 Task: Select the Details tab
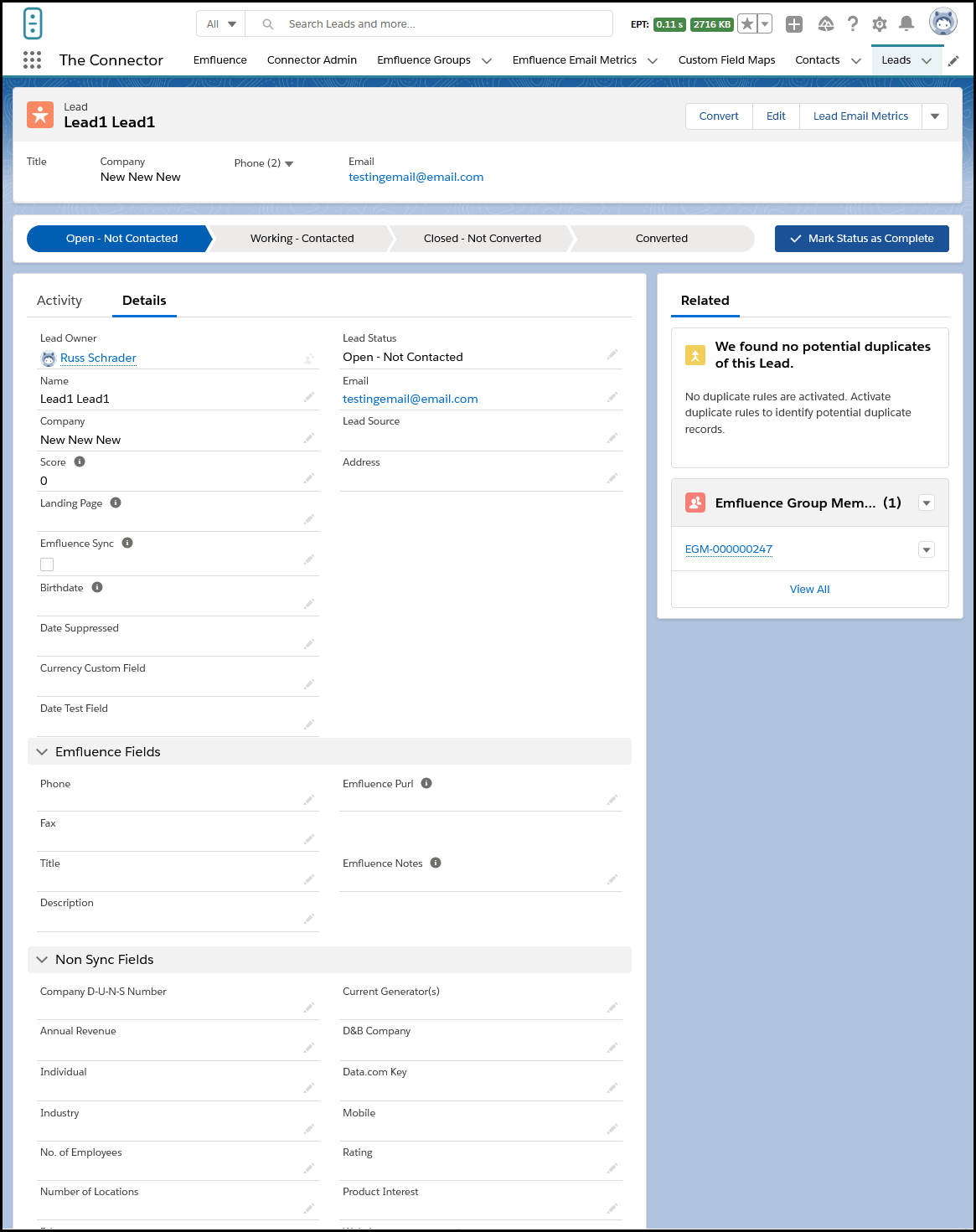(x=144, y=301)
